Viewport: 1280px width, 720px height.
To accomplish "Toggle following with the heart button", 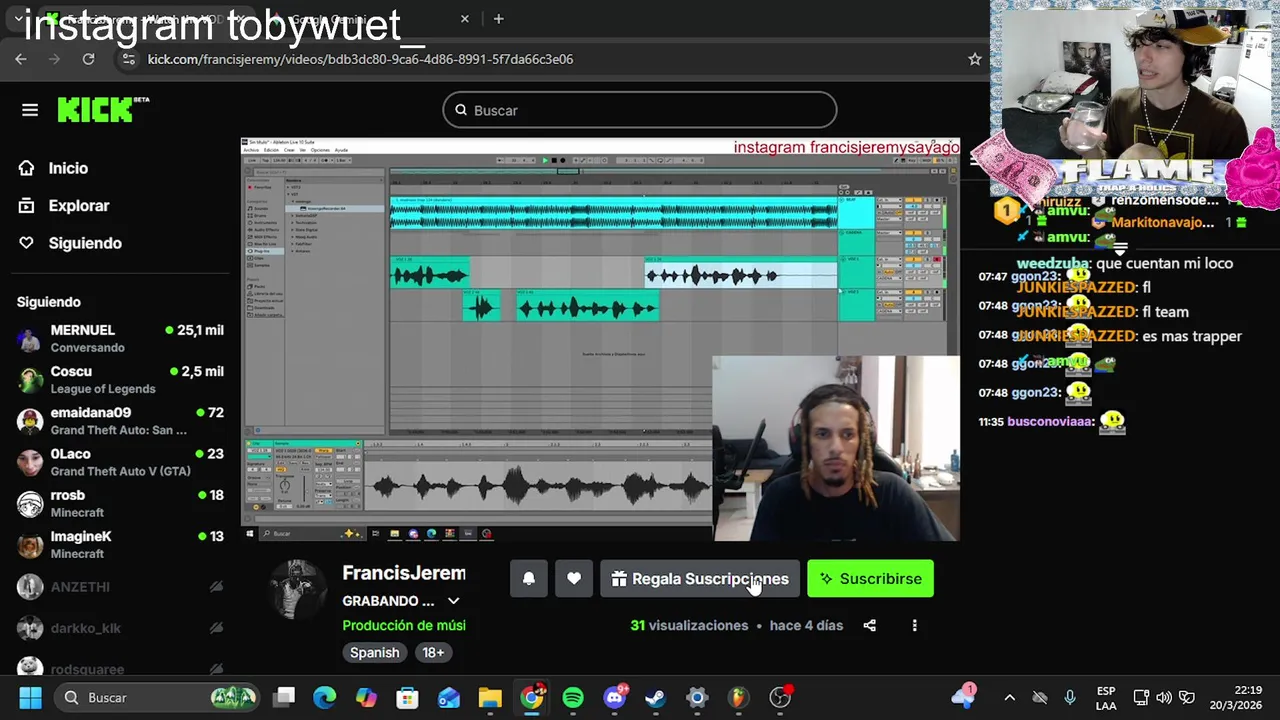I will point(574,579).
